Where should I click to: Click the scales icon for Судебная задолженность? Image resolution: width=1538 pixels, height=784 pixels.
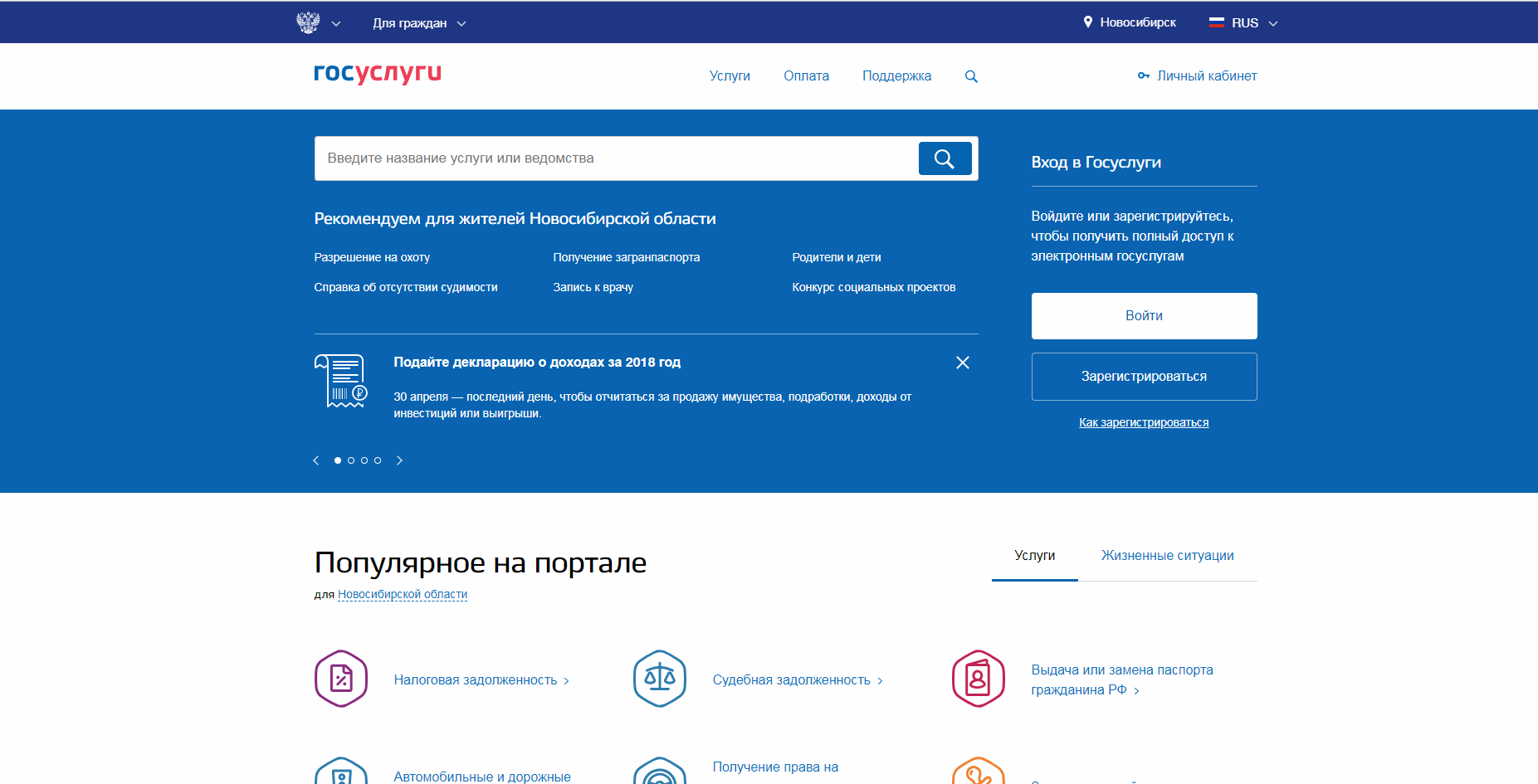[660, 679]
